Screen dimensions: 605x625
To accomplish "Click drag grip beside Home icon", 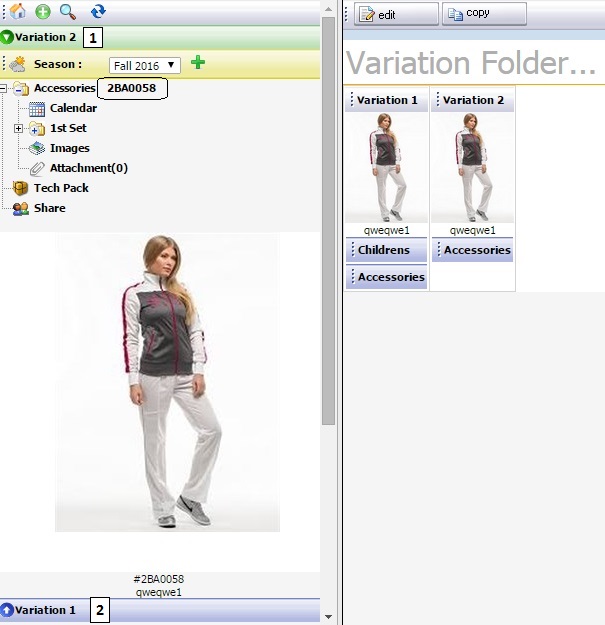I will point(4,11).
